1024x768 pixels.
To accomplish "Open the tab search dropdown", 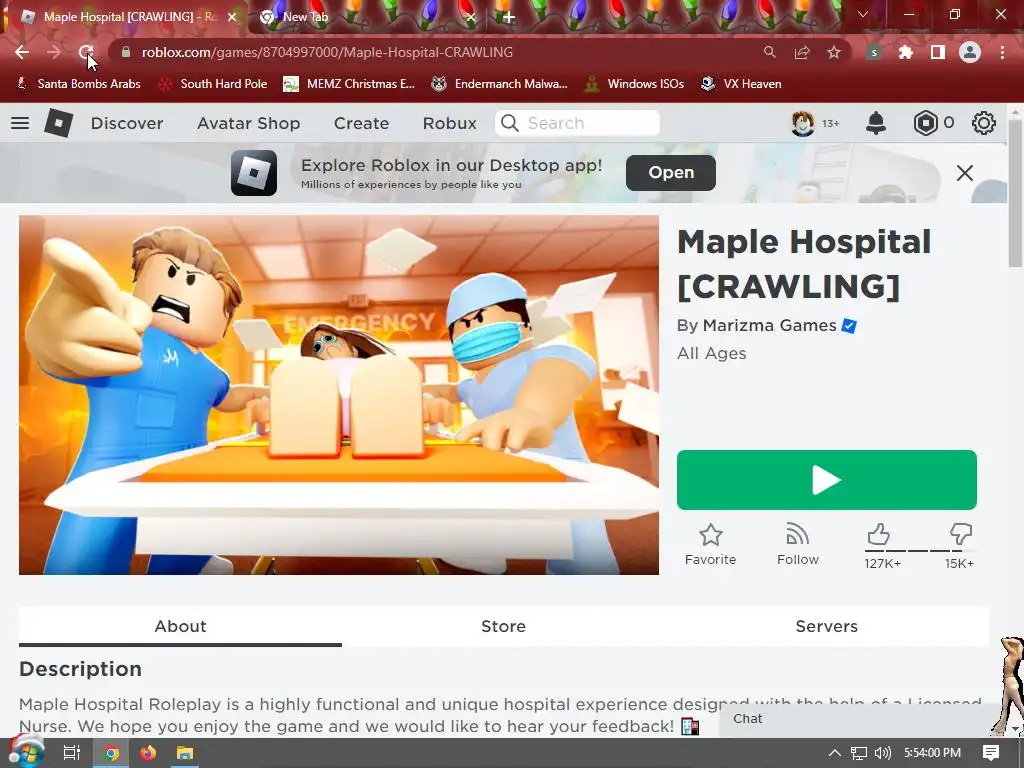I will tap(863, 14).
